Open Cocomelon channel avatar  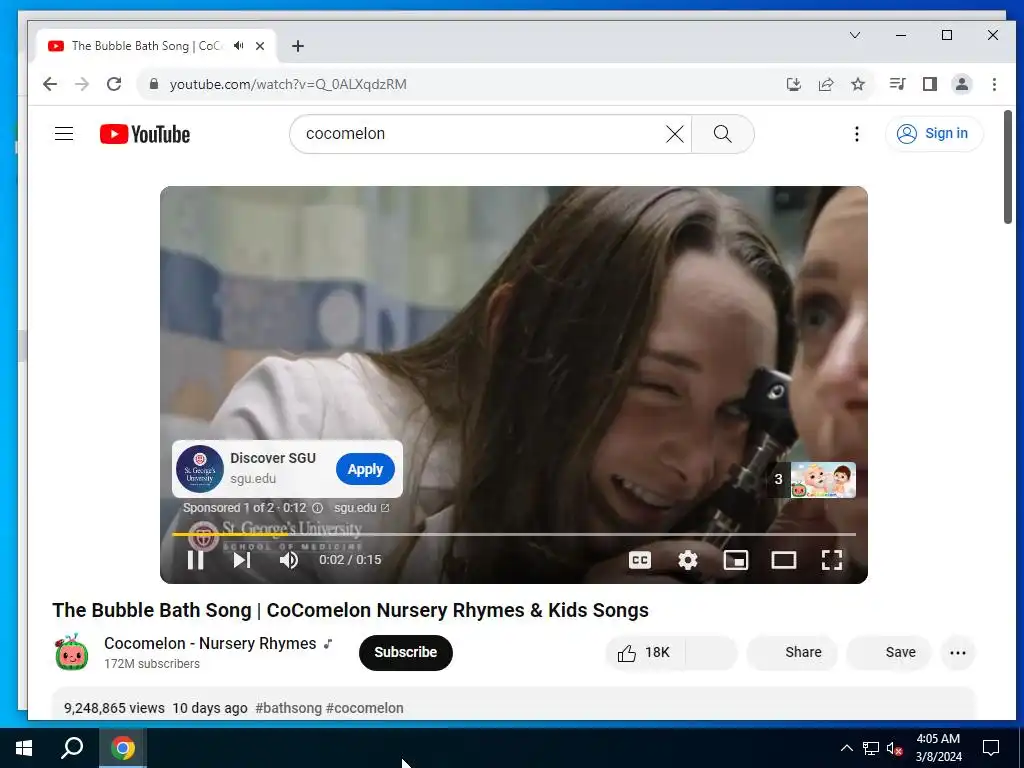point(72,652)
